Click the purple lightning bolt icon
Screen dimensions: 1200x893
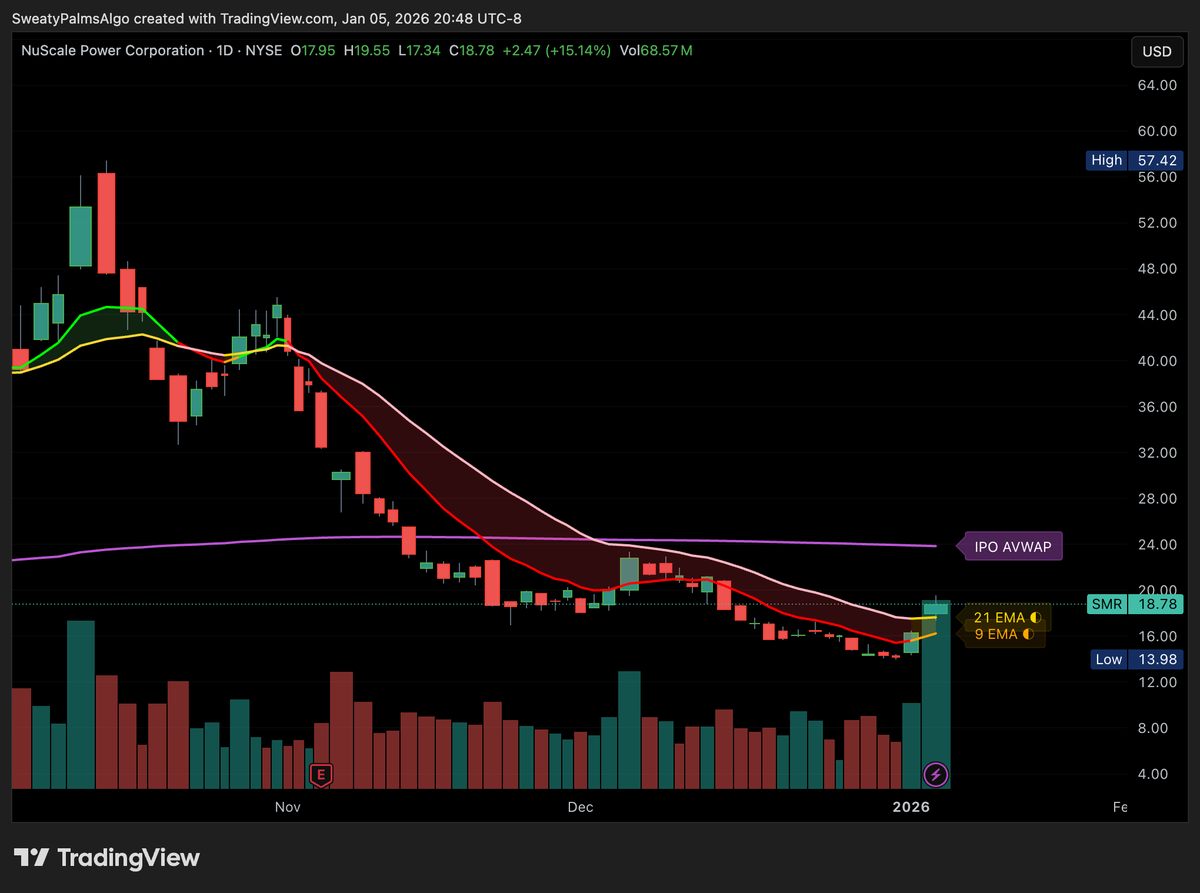tap(936, 773)
